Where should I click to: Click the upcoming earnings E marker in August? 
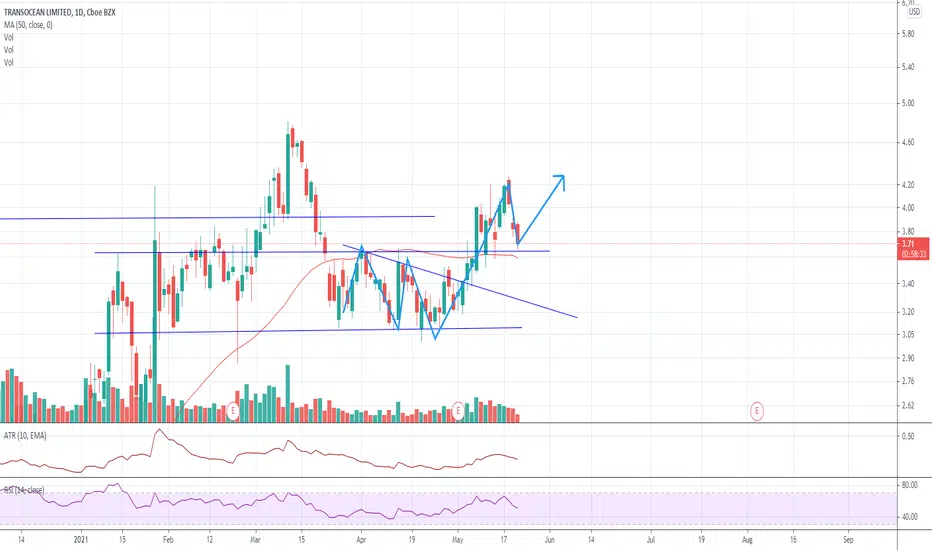tap(757, 410)
